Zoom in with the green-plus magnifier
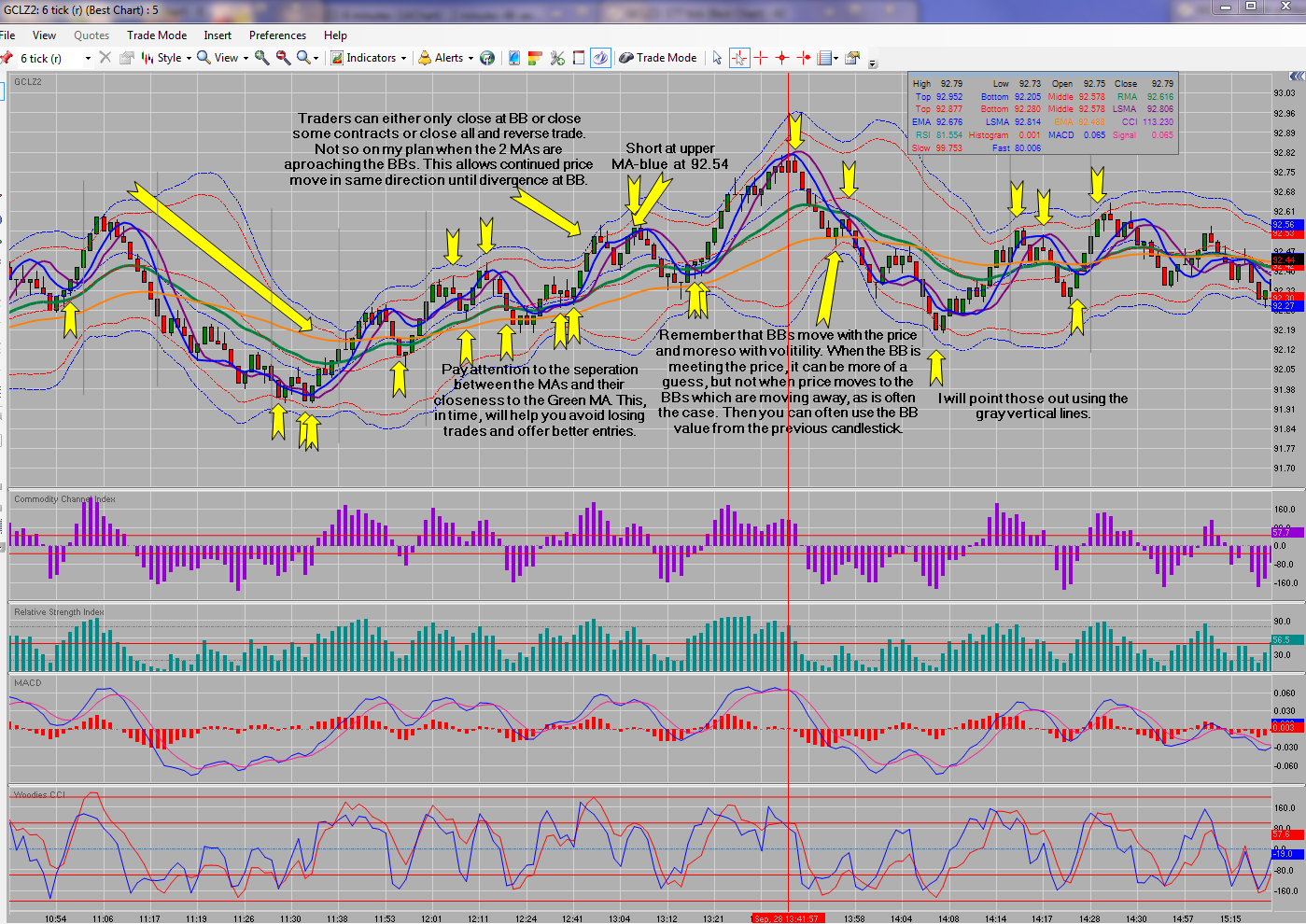Screen dimensions: 1306x924 pos(262,58)
